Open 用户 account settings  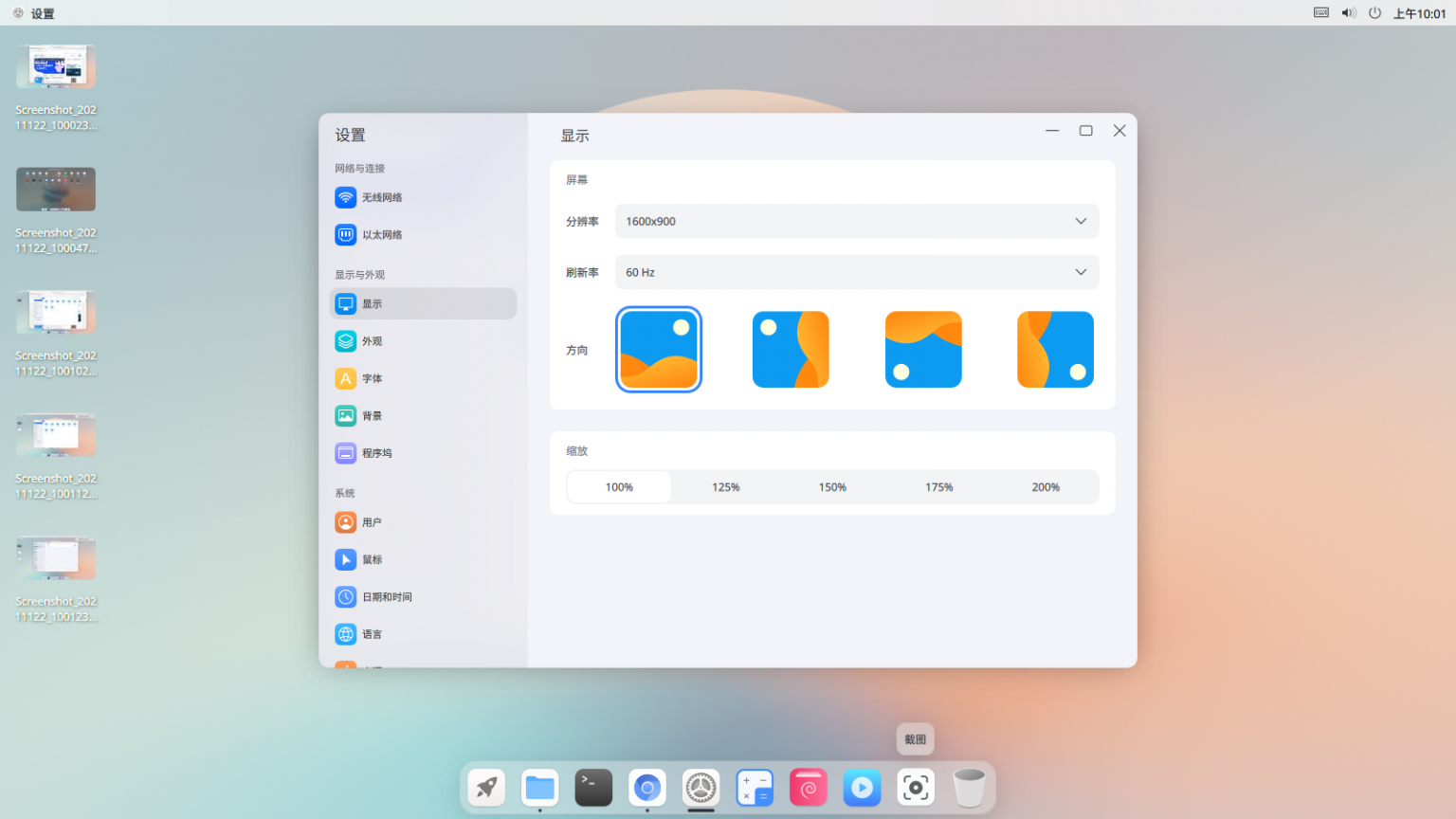tap(370, 521)
